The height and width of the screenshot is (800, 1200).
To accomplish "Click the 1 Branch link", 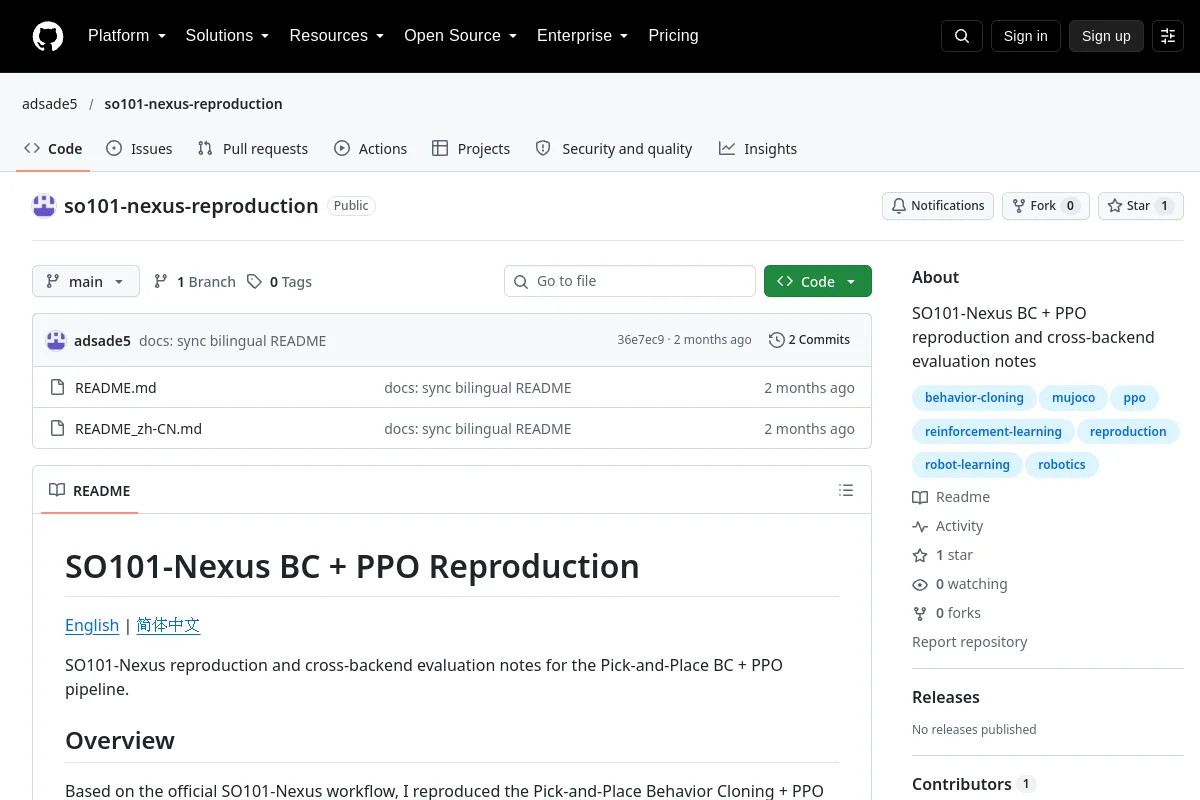I will click(x=195, y=282).
